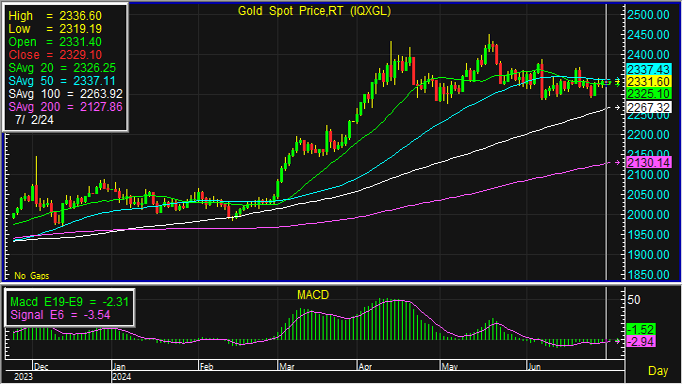Image resolution: width=683 pixels, height=385 pixels.
Task: Select the green 2325.10 price label
Action: pyautogui.click(x=649, y=94)
